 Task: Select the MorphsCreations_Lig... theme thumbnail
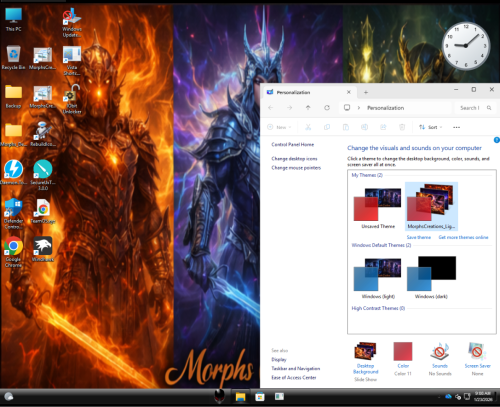[431, 206]
